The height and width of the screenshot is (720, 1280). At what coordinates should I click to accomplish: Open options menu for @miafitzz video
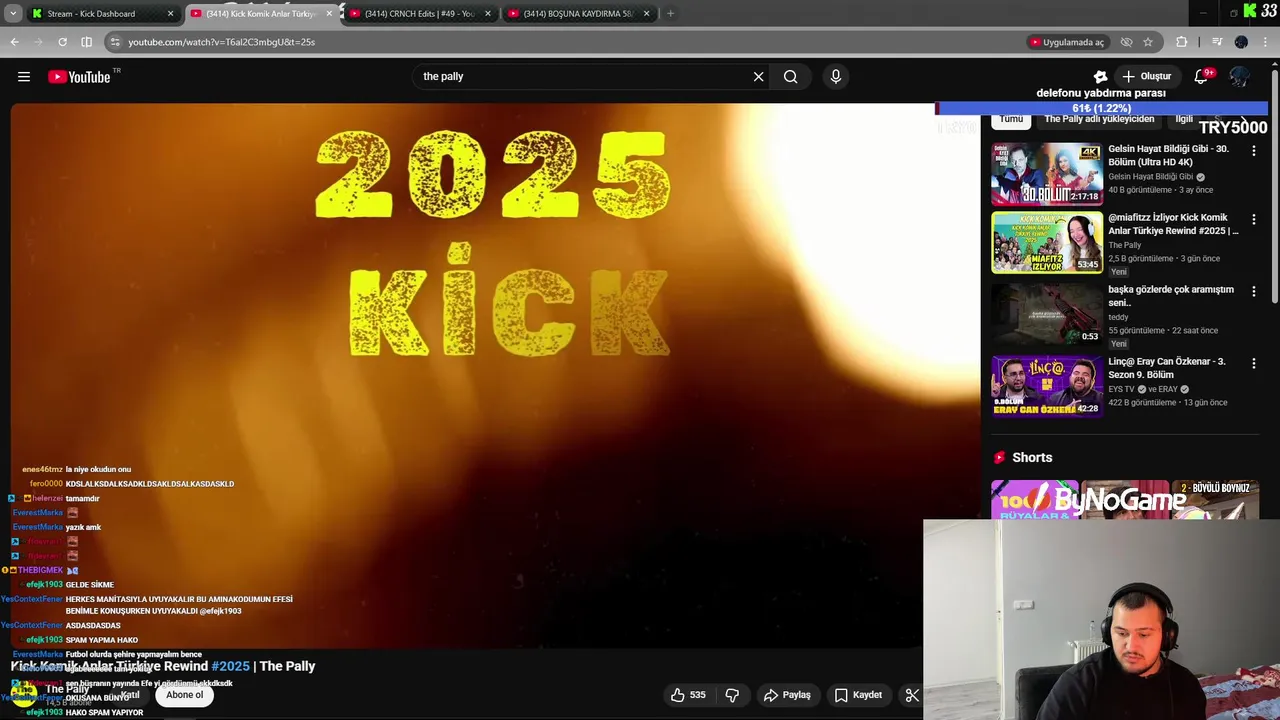point(1254,219)
